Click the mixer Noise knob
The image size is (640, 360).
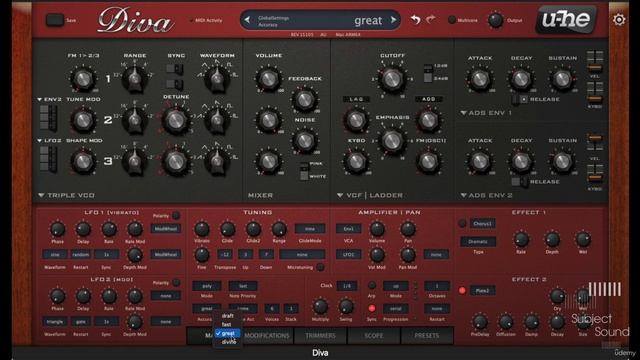304,140
